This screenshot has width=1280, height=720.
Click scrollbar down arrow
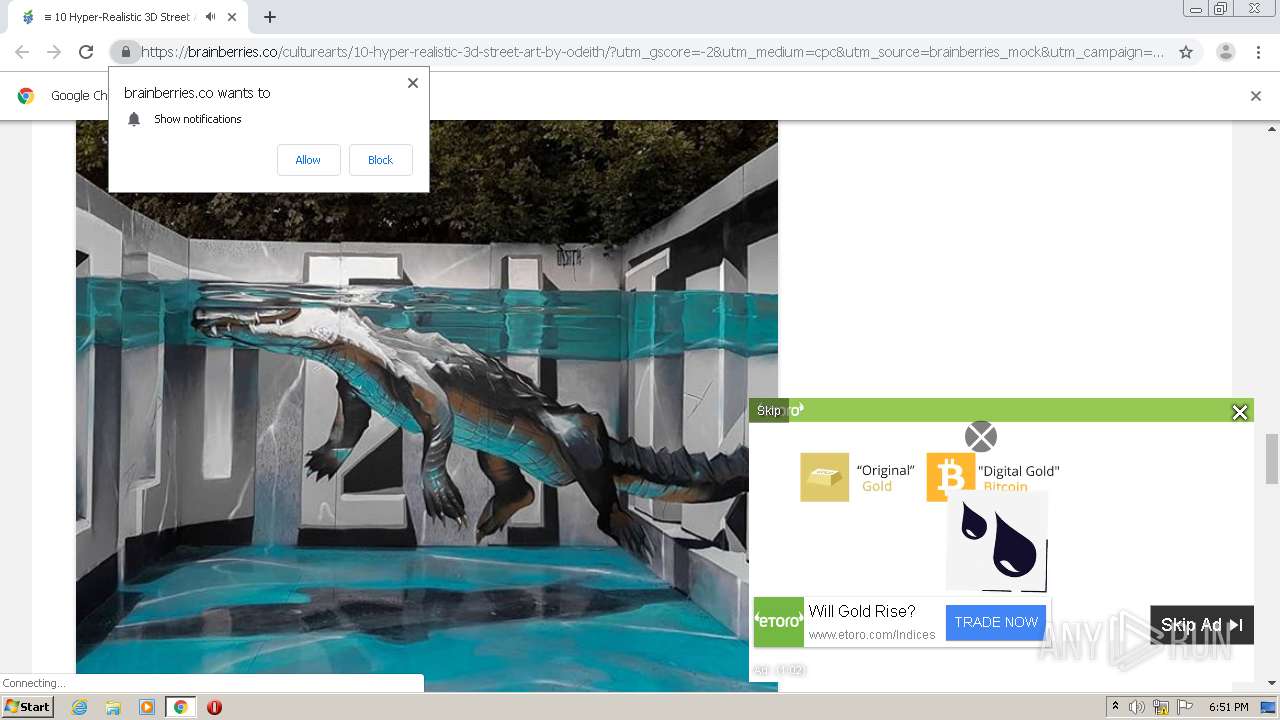(1272, 683)
